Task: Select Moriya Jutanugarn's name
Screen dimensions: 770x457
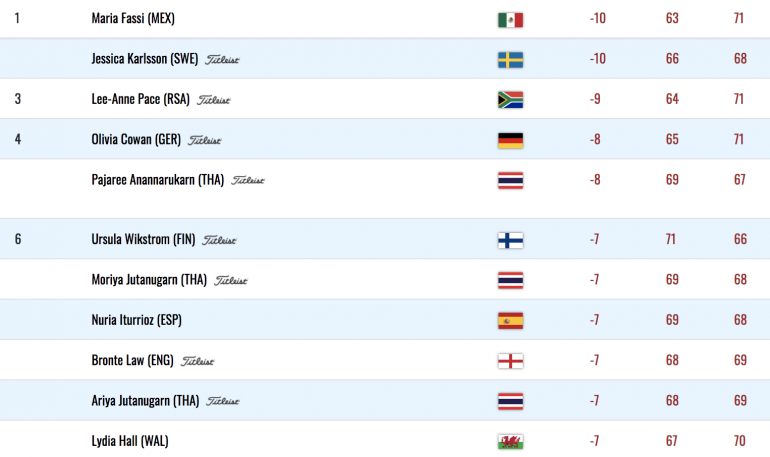Action: [x=149, y=280]
